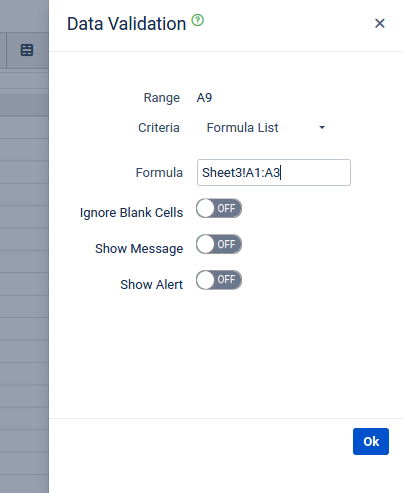Turn on the Show Alert switch

coord(219,280)
